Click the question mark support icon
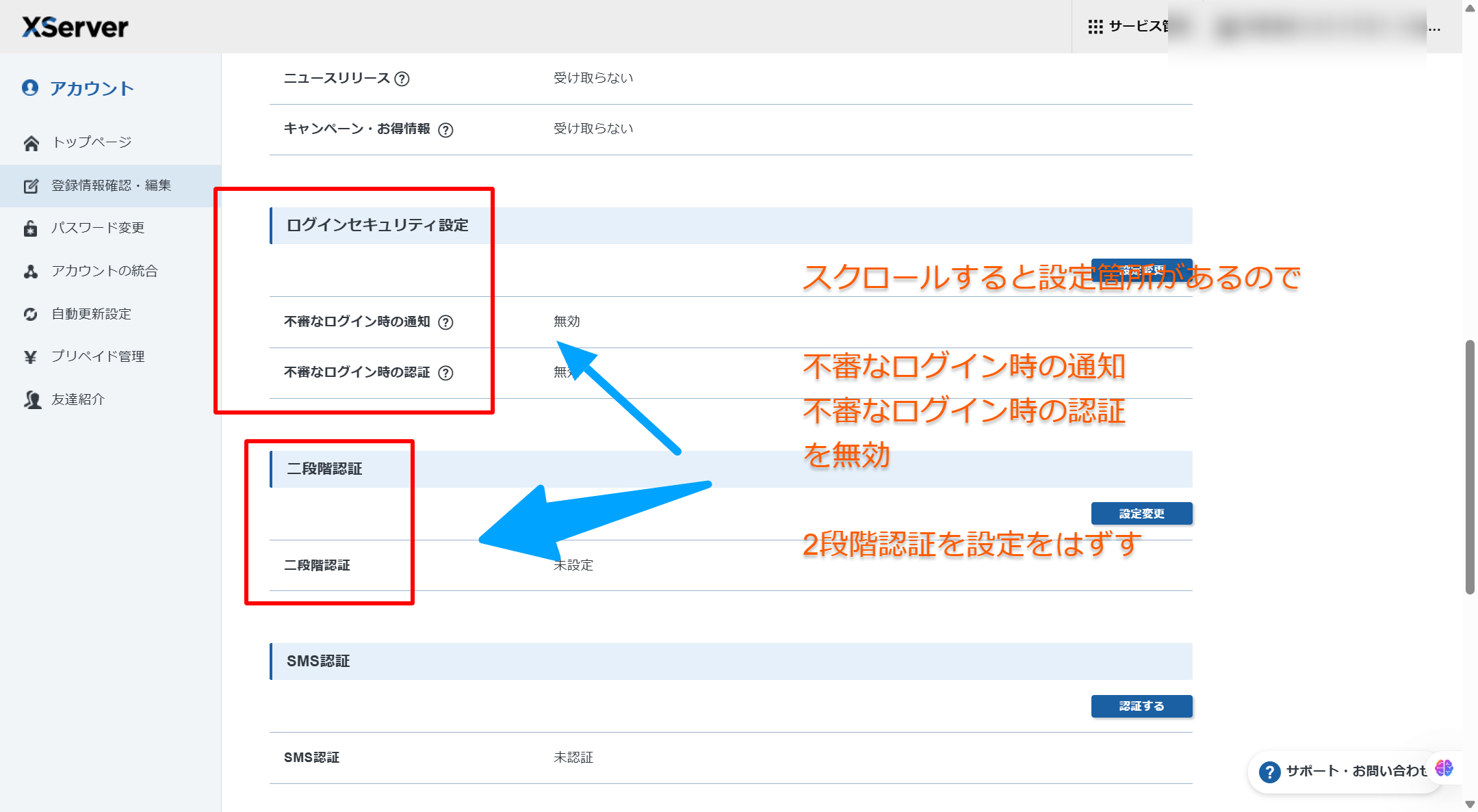Viewport: 1478px width, 812px height. point(1269,772)
